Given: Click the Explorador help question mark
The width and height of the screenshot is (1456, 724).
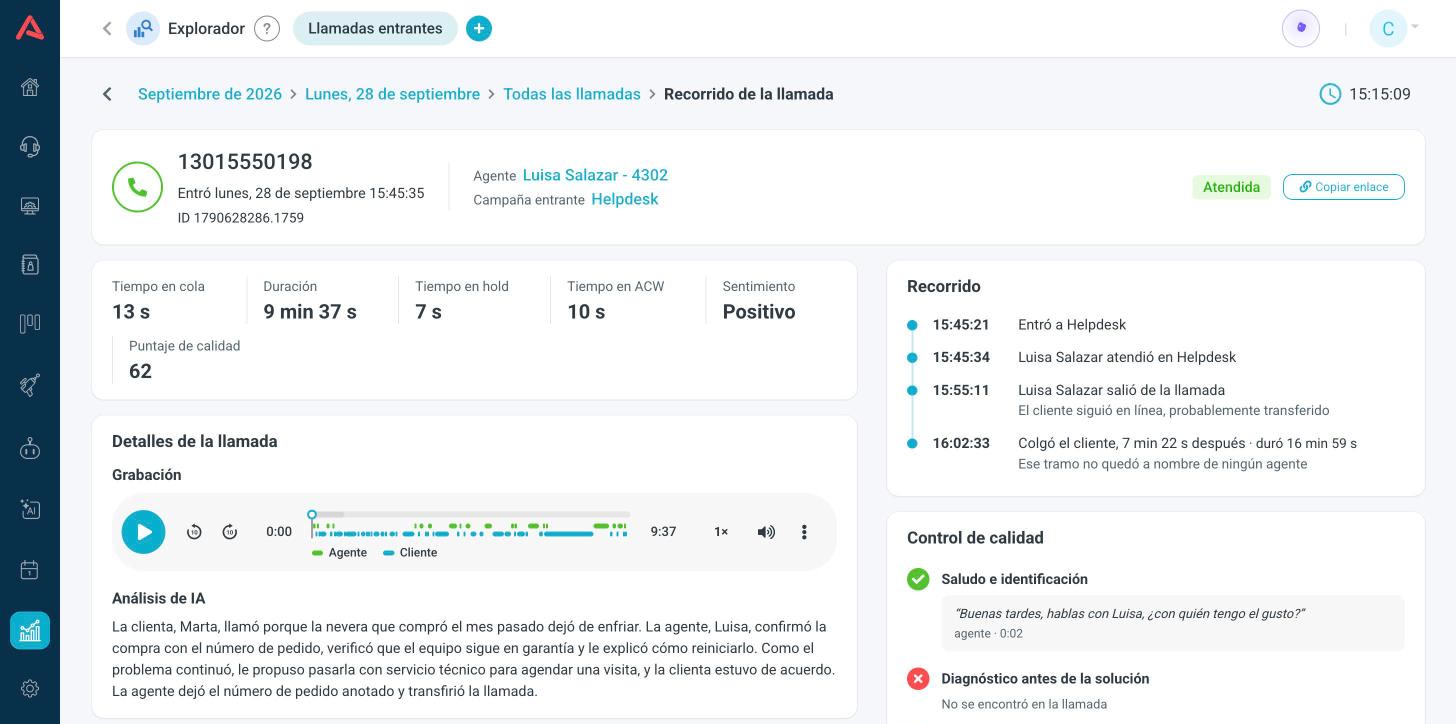Looking at the screenshot, I should tap(267, 29).
